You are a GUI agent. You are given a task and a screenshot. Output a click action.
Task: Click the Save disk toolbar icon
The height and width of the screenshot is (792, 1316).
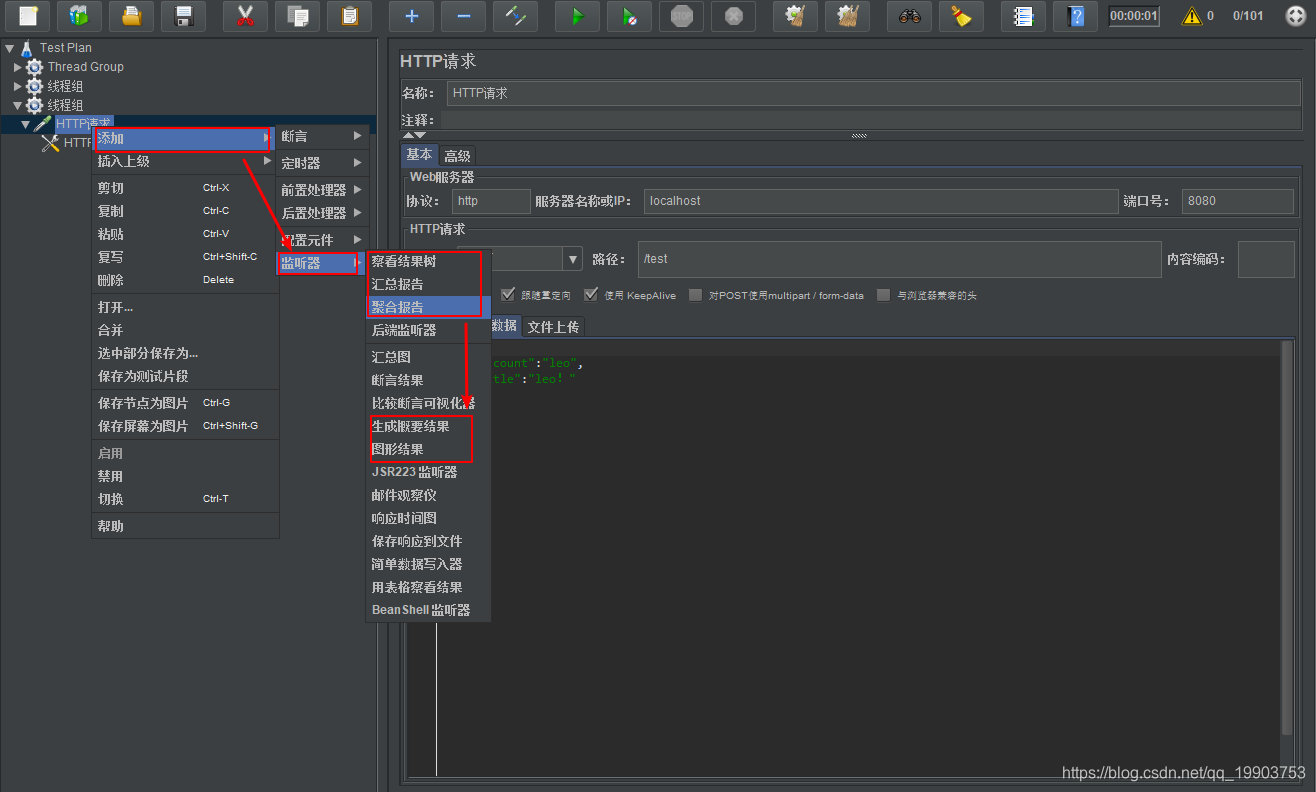tap(183, 16)
